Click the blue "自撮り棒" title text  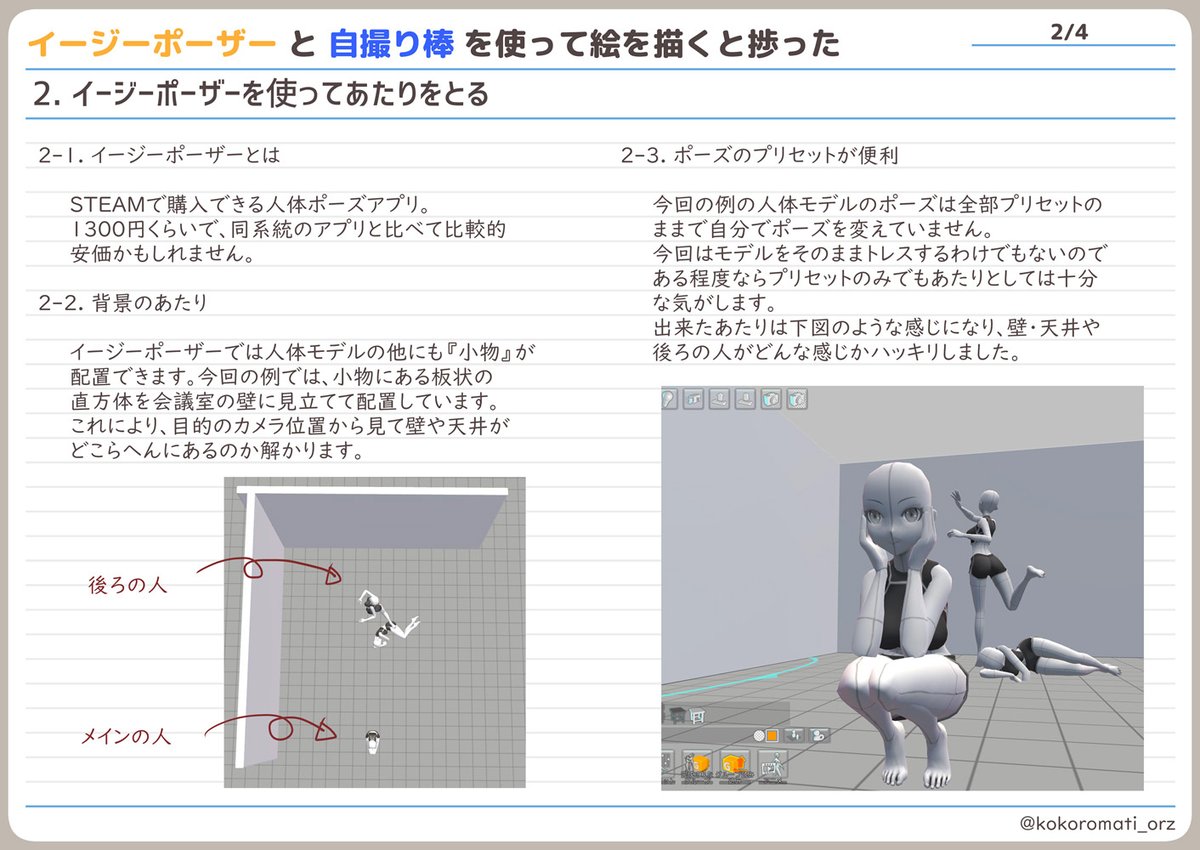coord(391,44)
